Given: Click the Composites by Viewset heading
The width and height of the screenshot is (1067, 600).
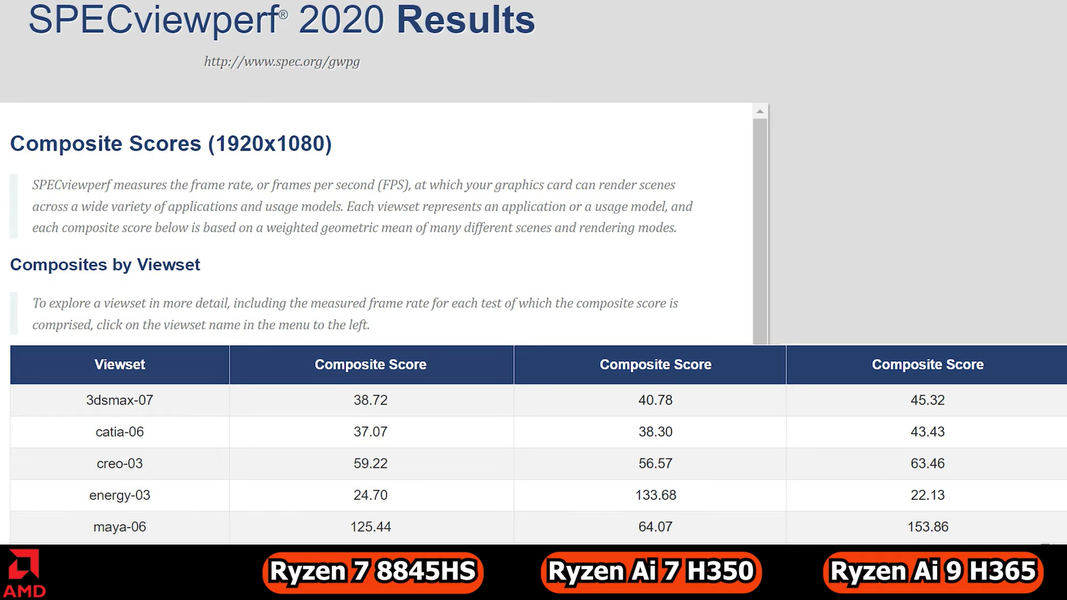Looking at the screenshot, I should tap(105, 265).
